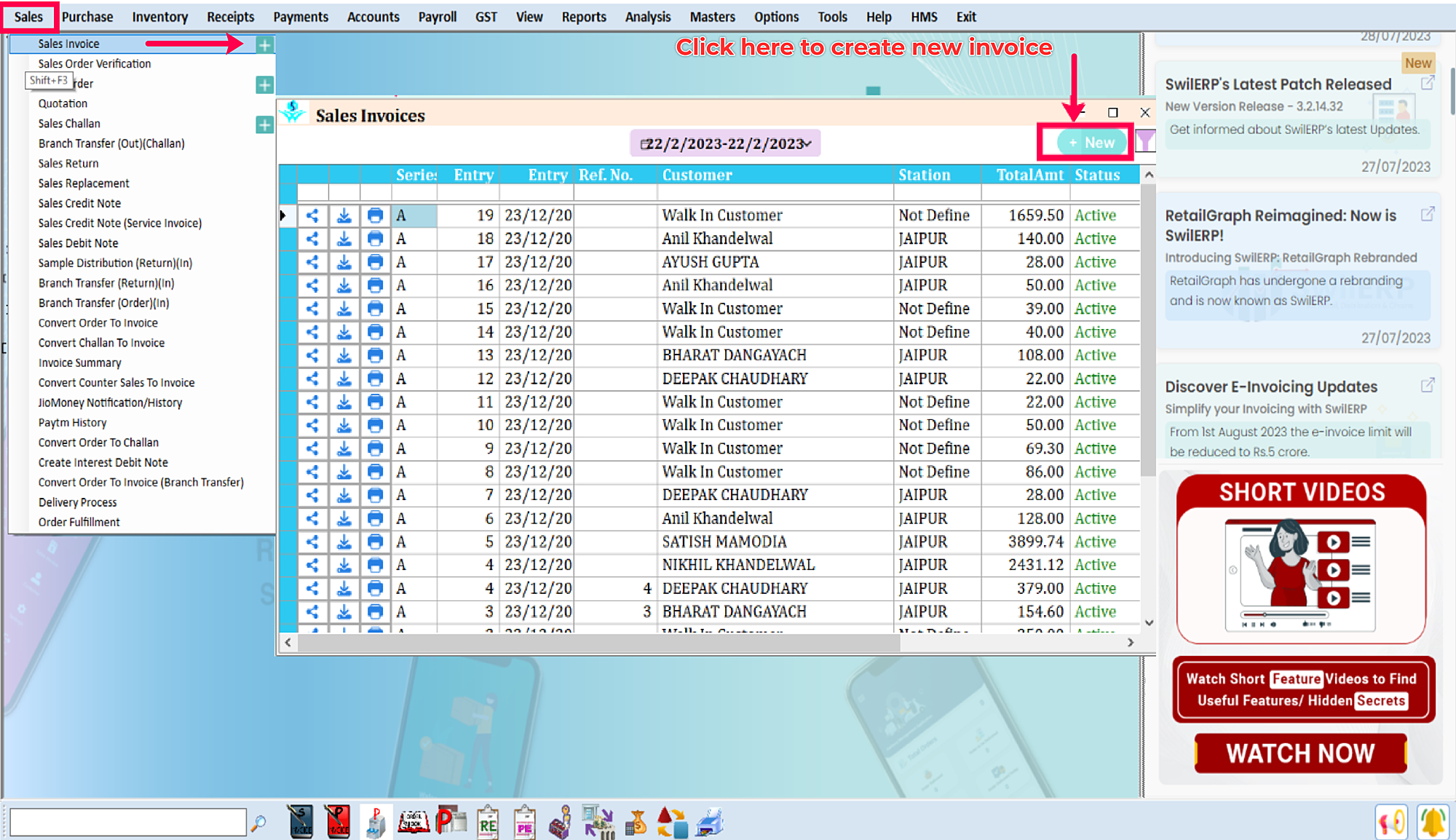Viewport: 1456px width, 840px height.
Task: Open the Purchase menu
Action: 87,17
